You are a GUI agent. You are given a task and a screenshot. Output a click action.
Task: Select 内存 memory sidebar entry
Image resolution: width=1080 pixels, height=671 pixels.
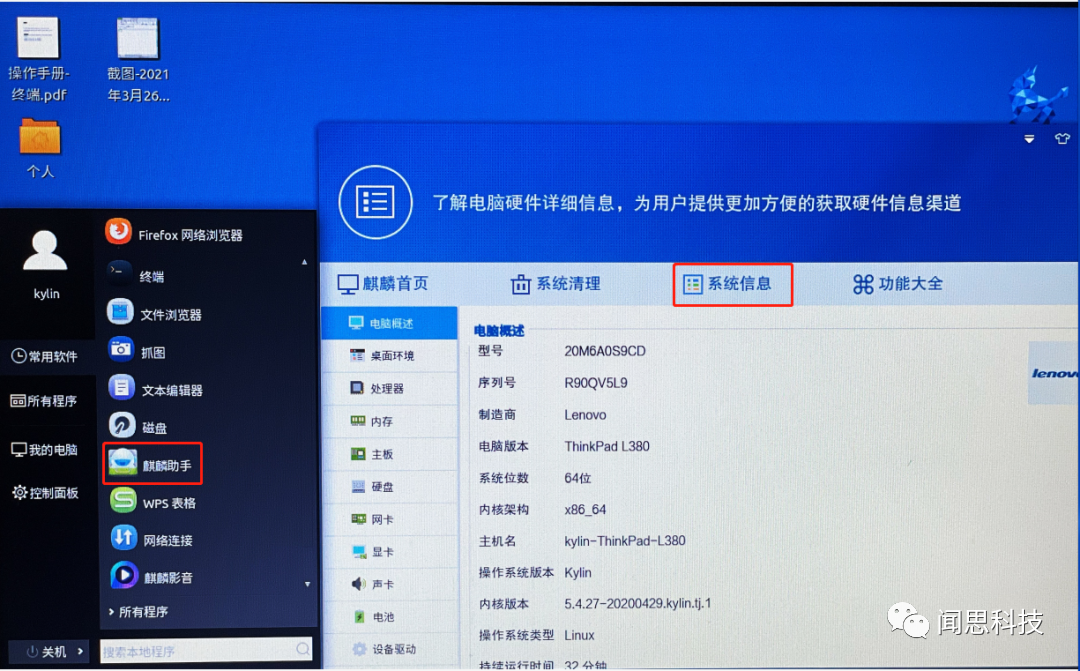[389, 421]
